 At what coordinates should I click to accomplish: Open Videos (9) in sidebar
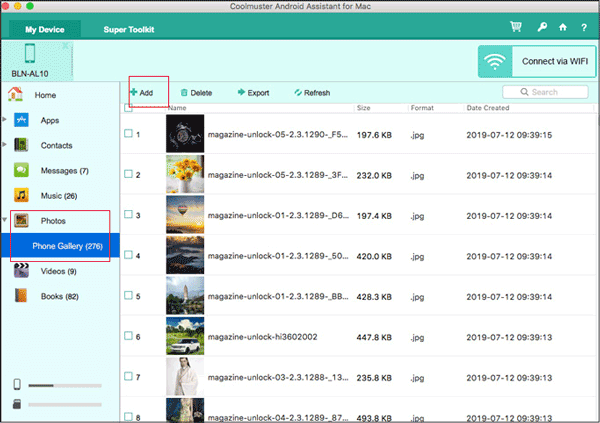point(59,271)
